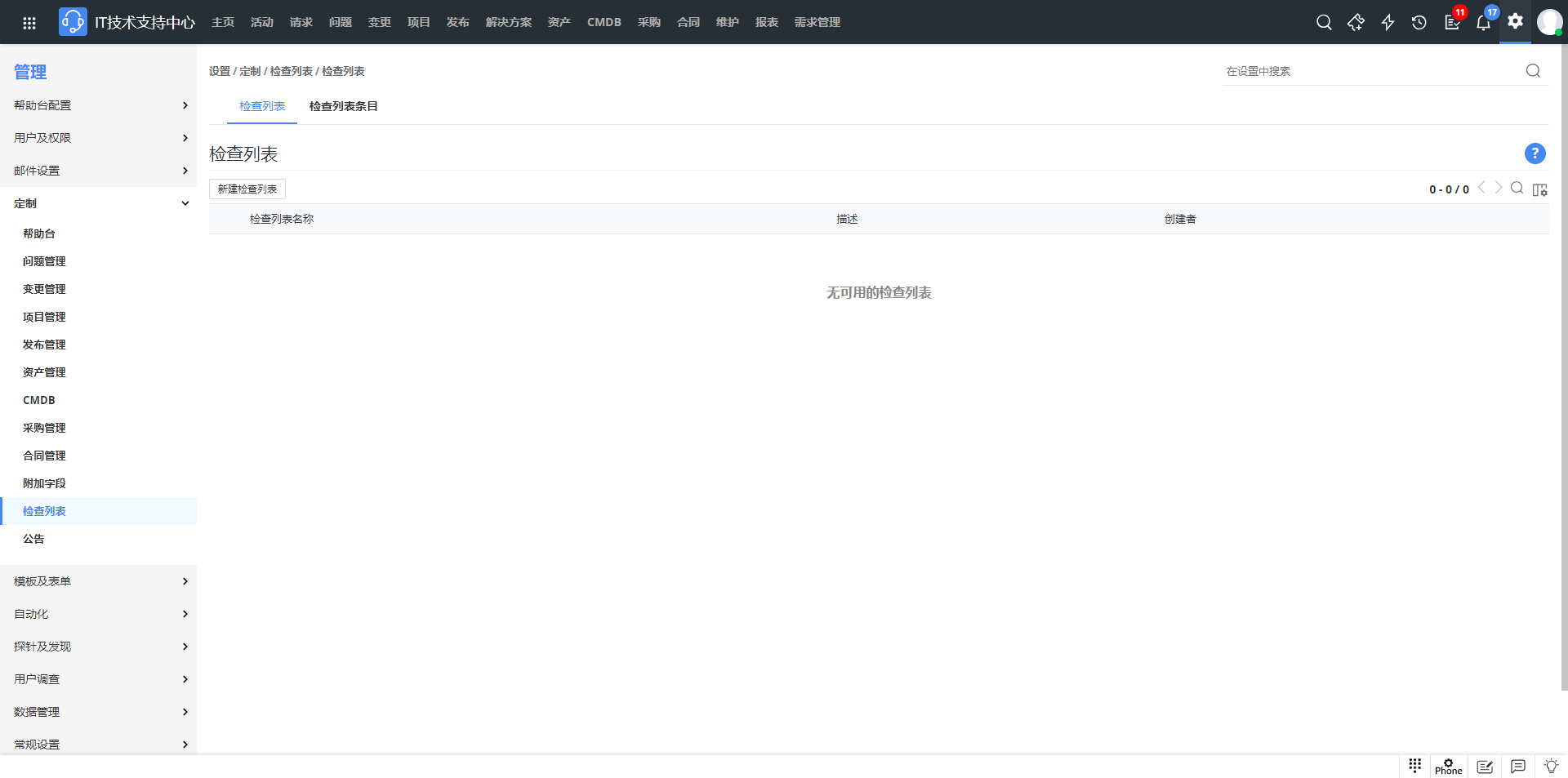
Task: Select the 检查列表 tab
Action: (262, 106)
